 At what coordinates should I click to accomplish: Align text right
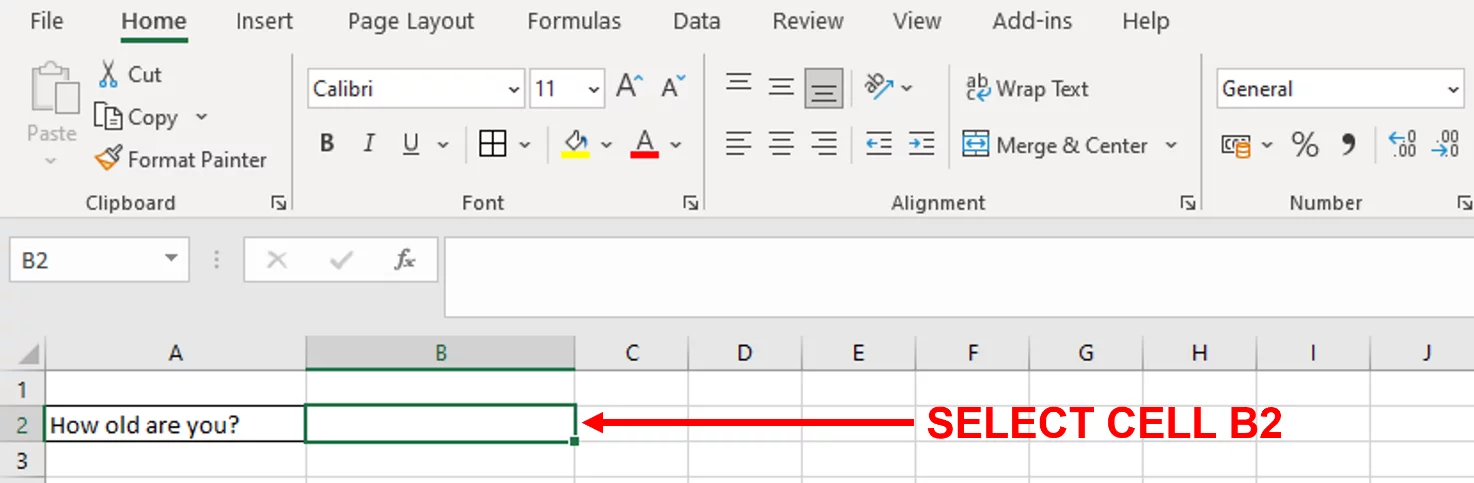(x=824, y=144)
